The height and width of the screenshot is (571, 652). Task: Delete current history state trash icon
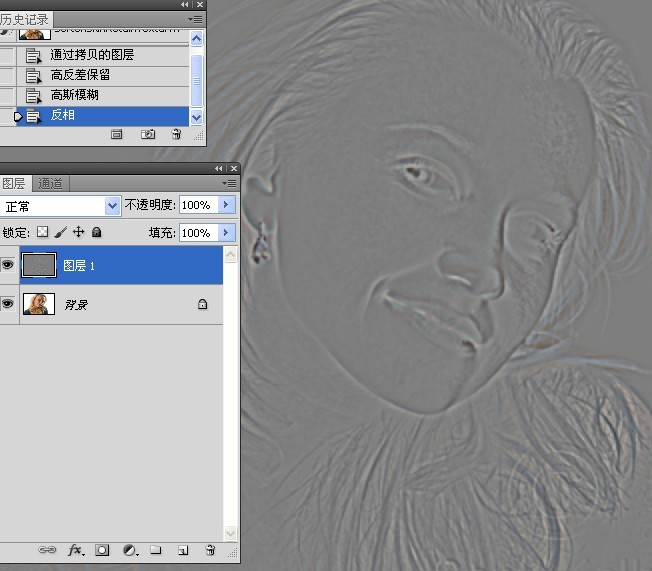pos(176,134)
